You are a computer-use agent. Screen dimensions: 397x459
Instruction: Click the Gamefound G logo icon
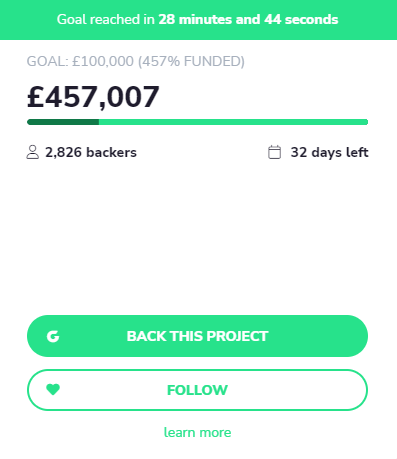53,336
